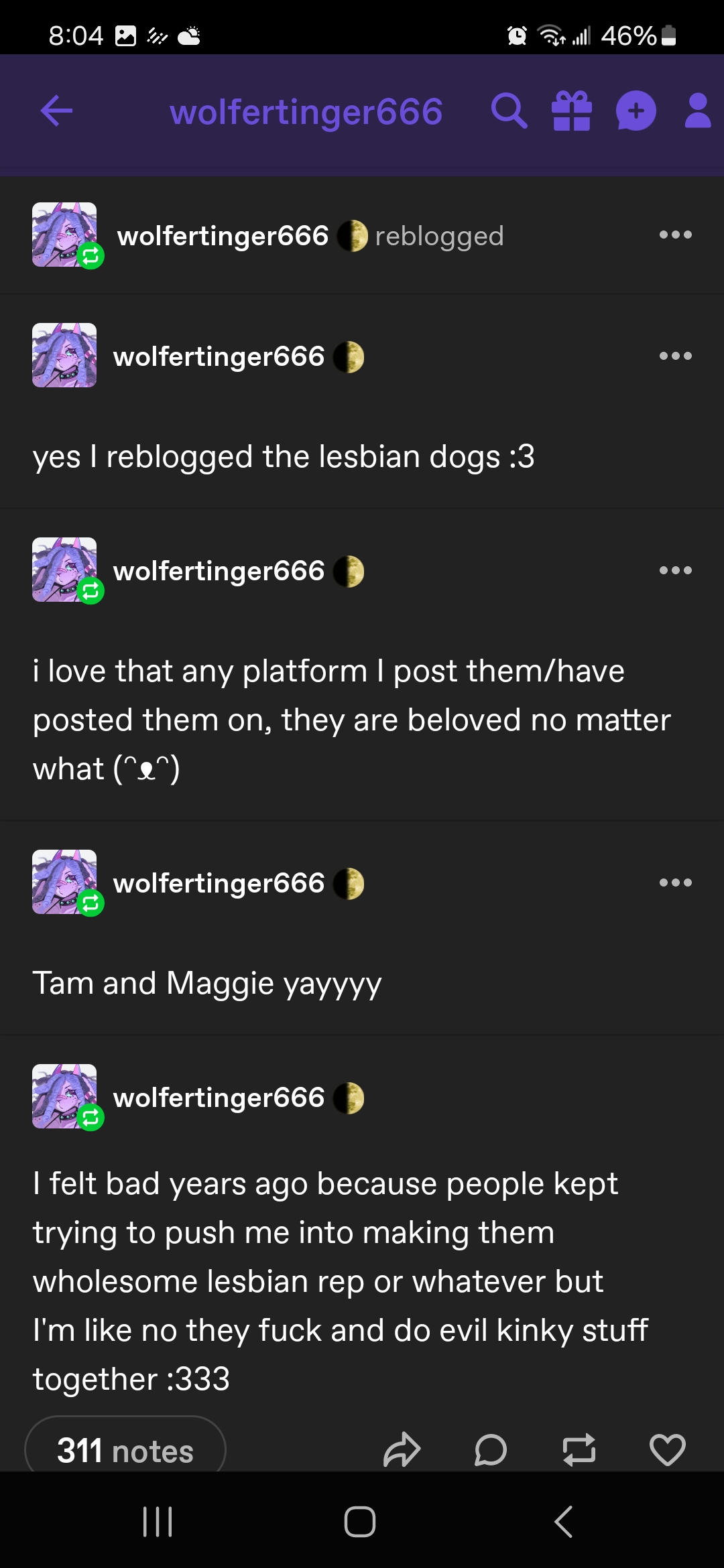Viewport: 724px width, 1568px height.
Task: Tap the back arrow in header
Action: click(56, 111)
